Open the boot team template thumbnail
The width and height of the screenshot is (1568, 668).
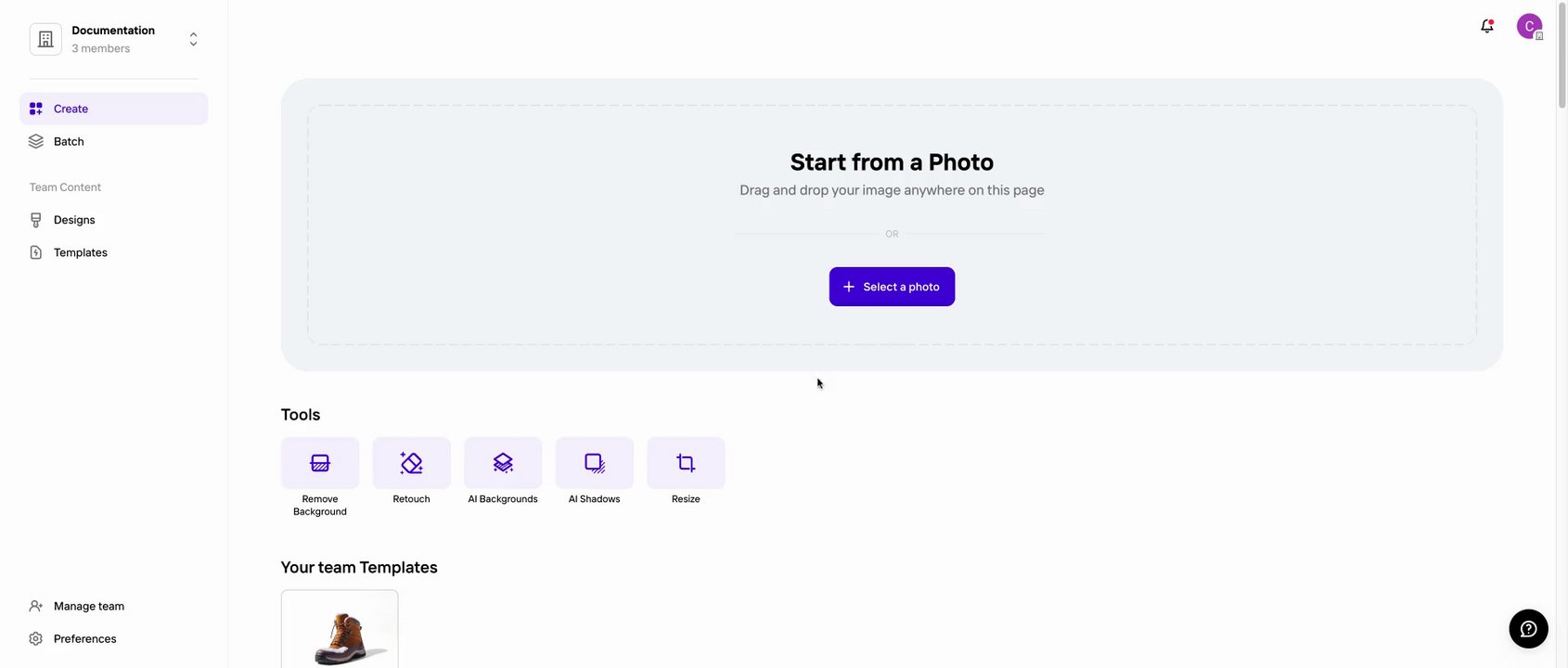coord(340,631)
